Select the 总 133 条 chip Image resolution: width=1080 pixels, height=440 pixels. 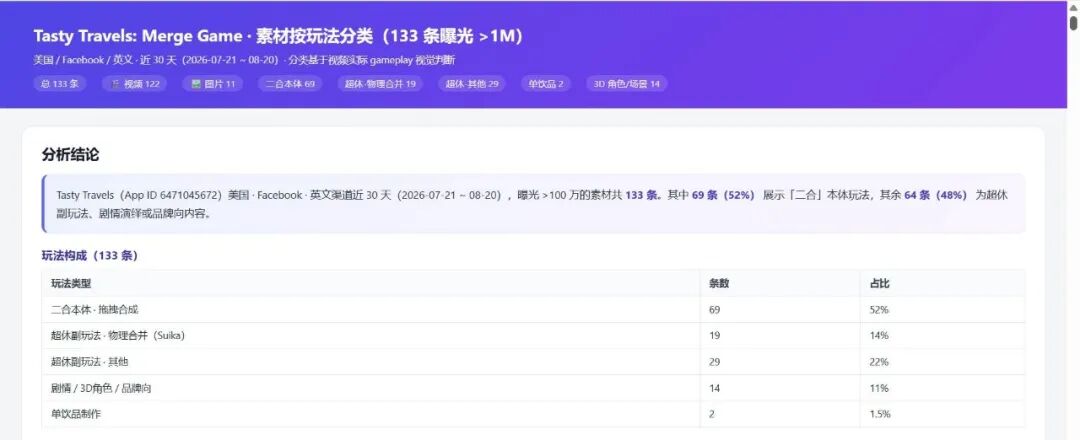click(x=60, y=84)
